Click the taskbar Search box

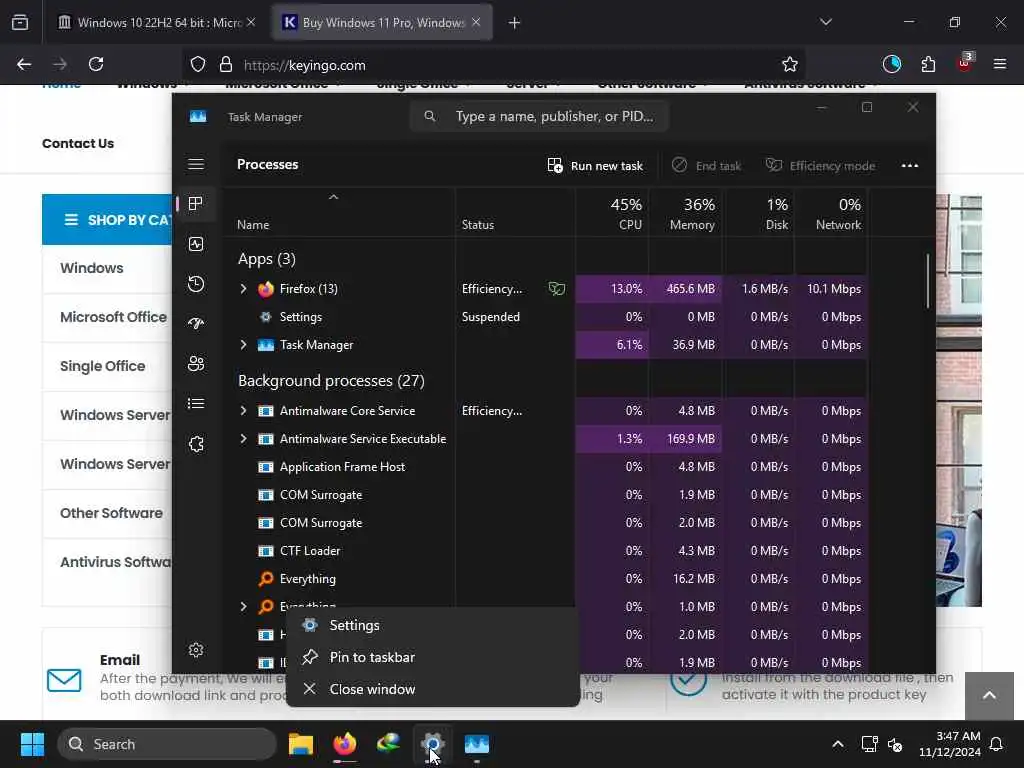click(x=167, y=744)
